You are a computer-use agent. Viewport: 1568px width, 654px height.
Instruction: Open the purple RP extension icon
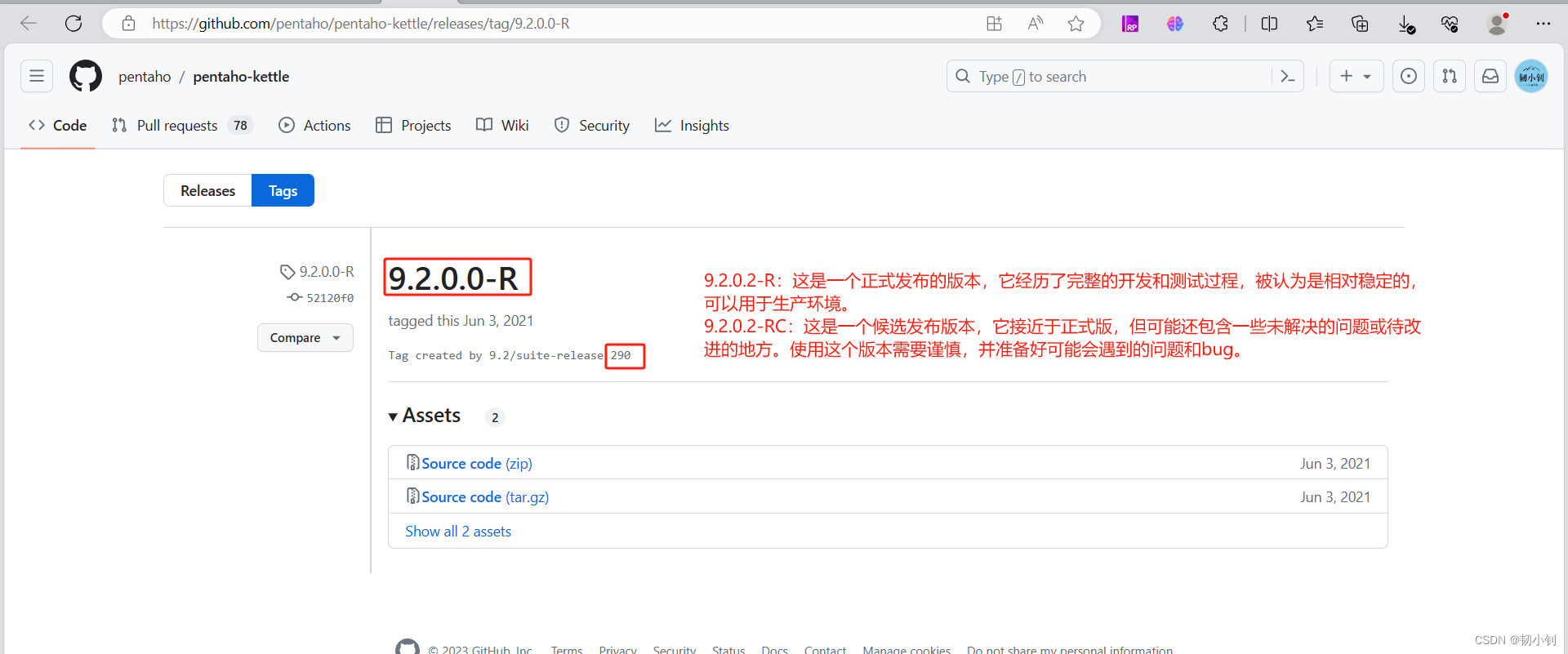pyautogui.click(x=1130, y=24)
